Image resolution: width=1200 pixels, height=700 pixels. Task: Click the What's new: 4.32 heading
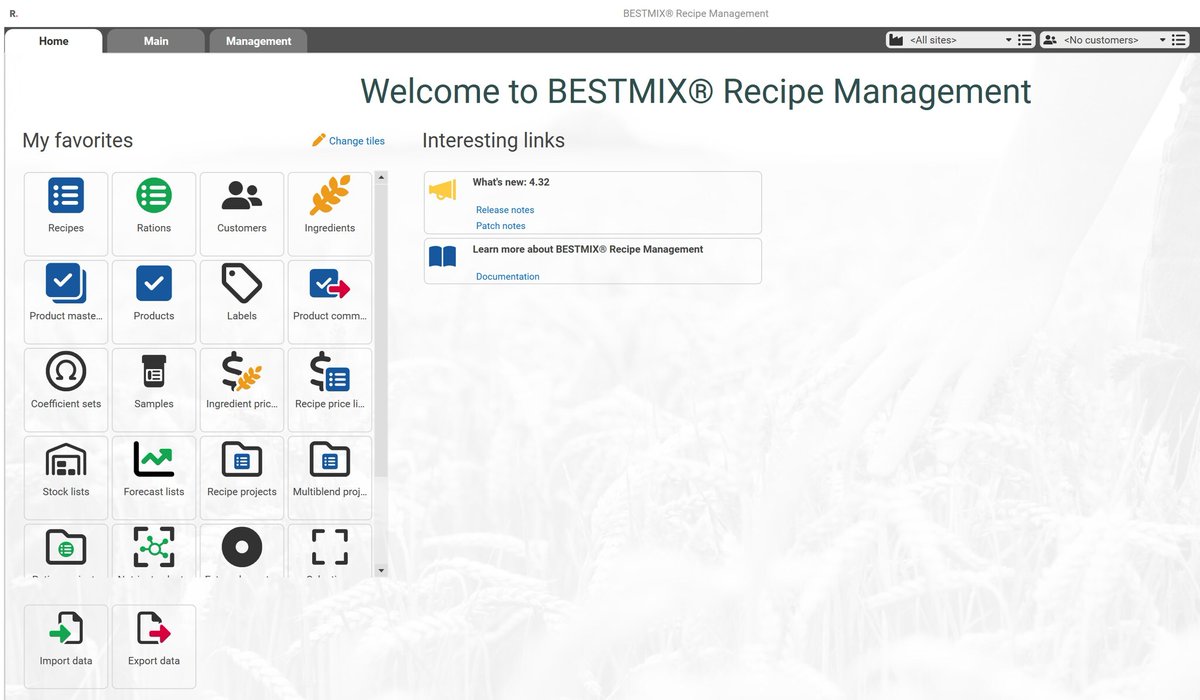pyautogui.click(x=511, y=182)
